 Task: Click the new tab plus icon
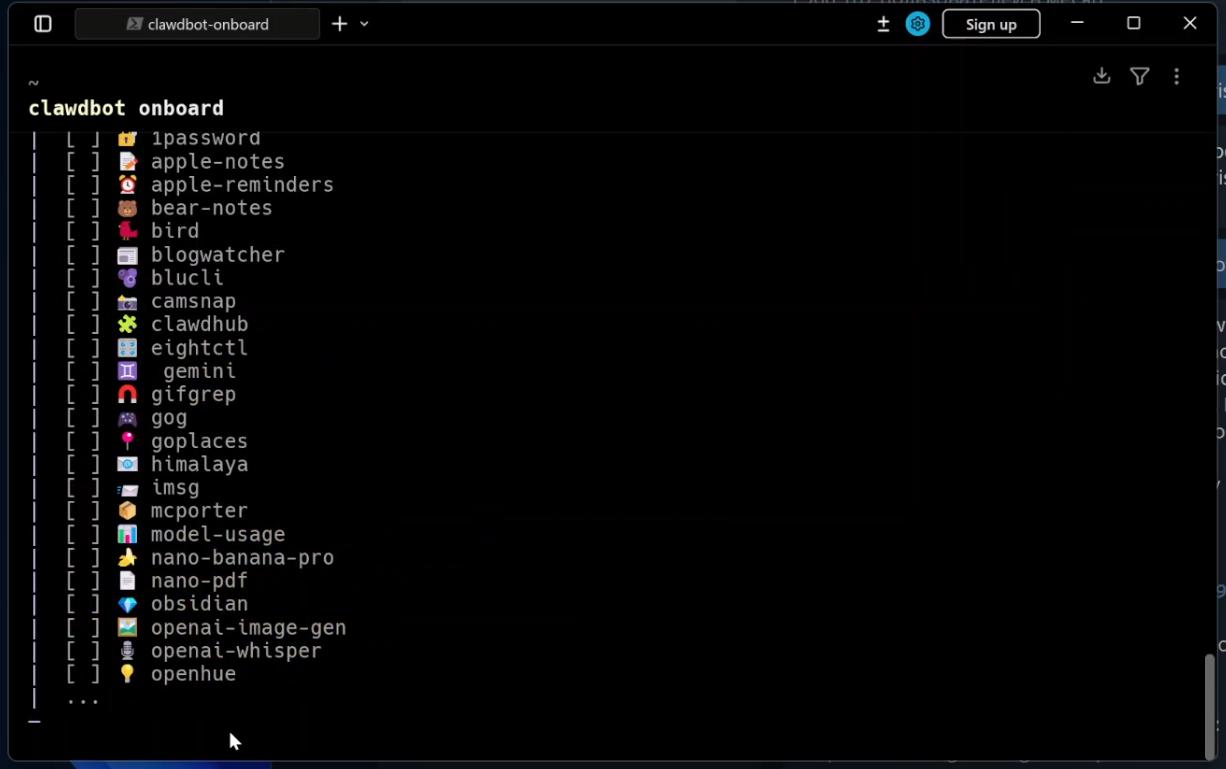tap(340, 24)
